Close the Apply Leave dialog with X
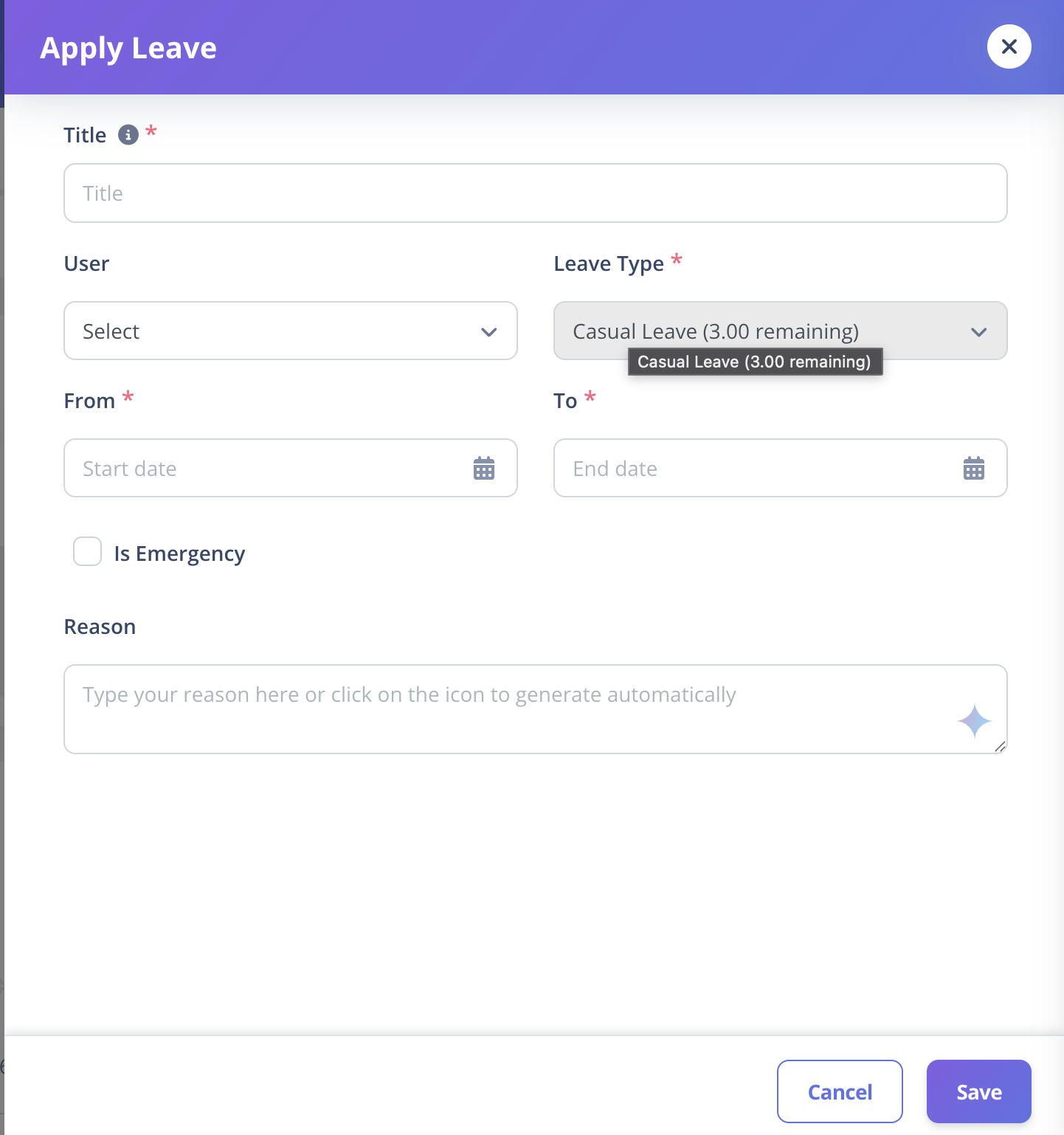 1009,46
